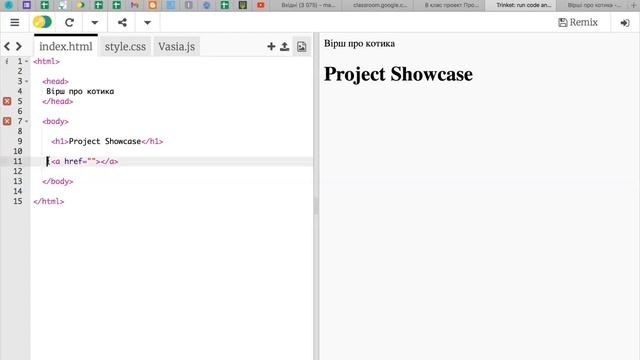
Task: Switch to the style.css tab
Action: tap(125, 47)
